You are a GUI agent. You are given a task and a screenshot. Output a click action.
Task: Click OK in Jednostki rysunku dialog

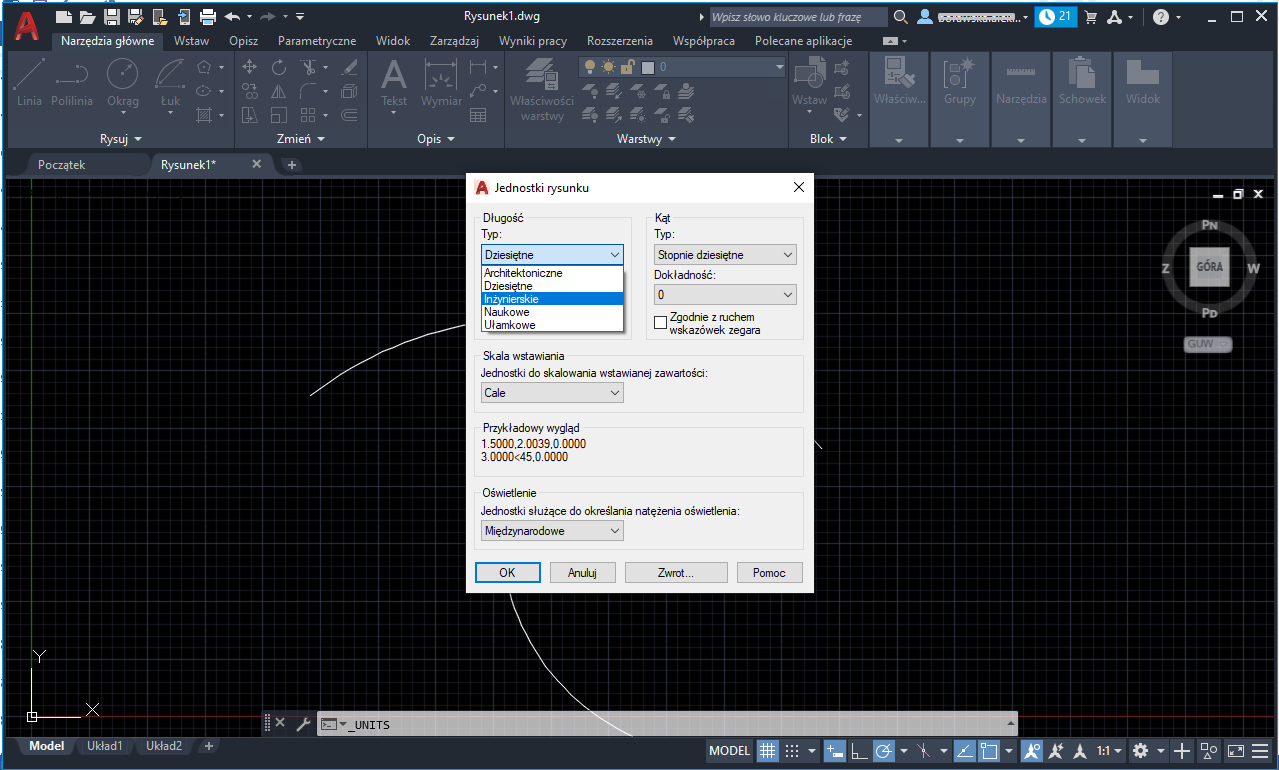click(507, 572)
